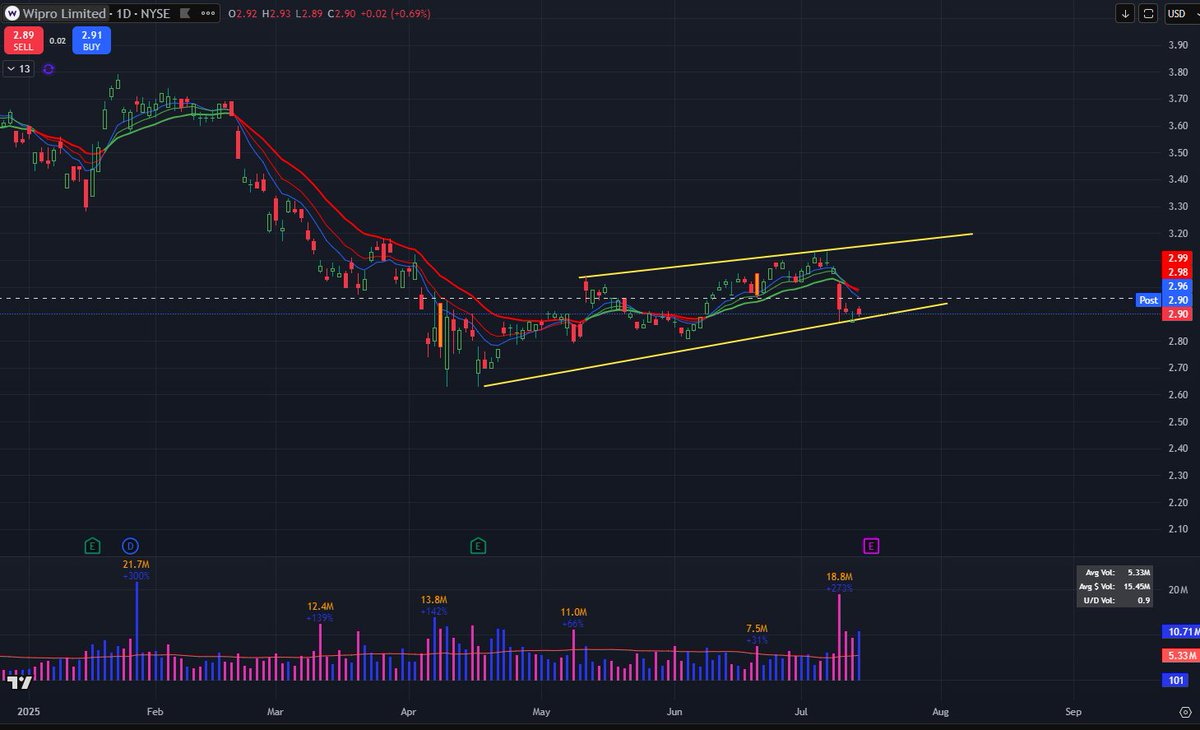The height and width of the screenshot is (730, 1200).
Task: Click the Sep label on time axis
Action: [x=1073, y=713]
